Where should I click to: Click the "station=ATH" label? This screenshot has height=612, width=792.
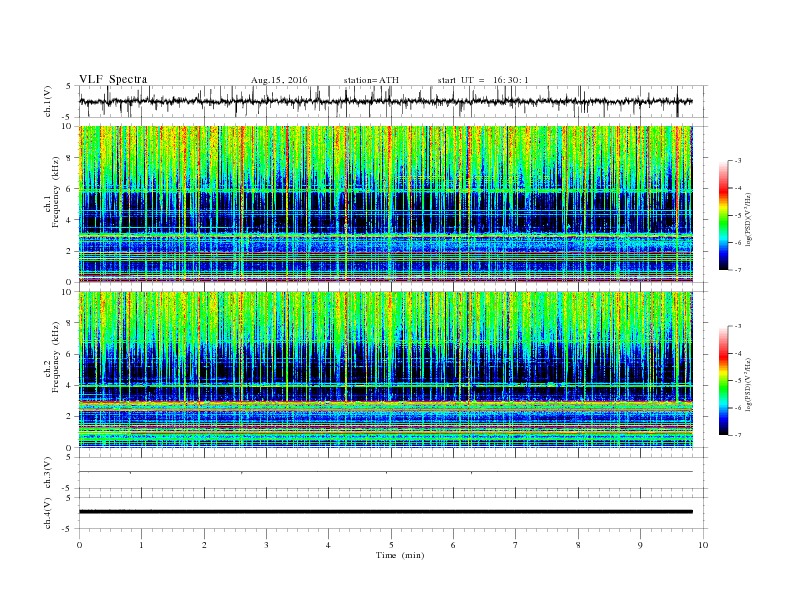tap(371, 80)
